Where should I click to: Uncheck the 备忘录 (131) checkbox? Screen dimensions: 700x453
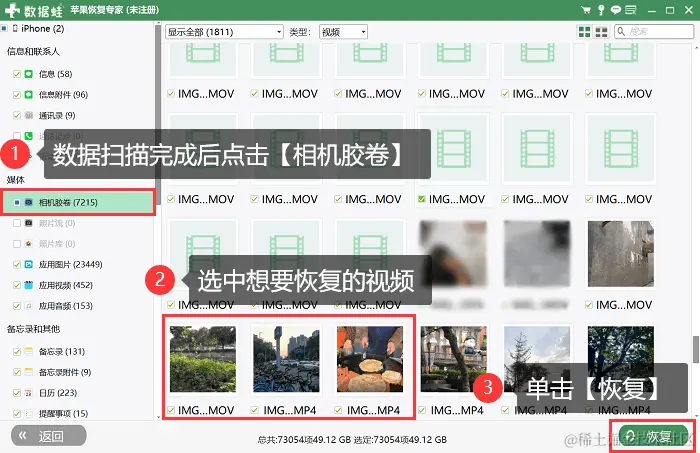(17, 351)
